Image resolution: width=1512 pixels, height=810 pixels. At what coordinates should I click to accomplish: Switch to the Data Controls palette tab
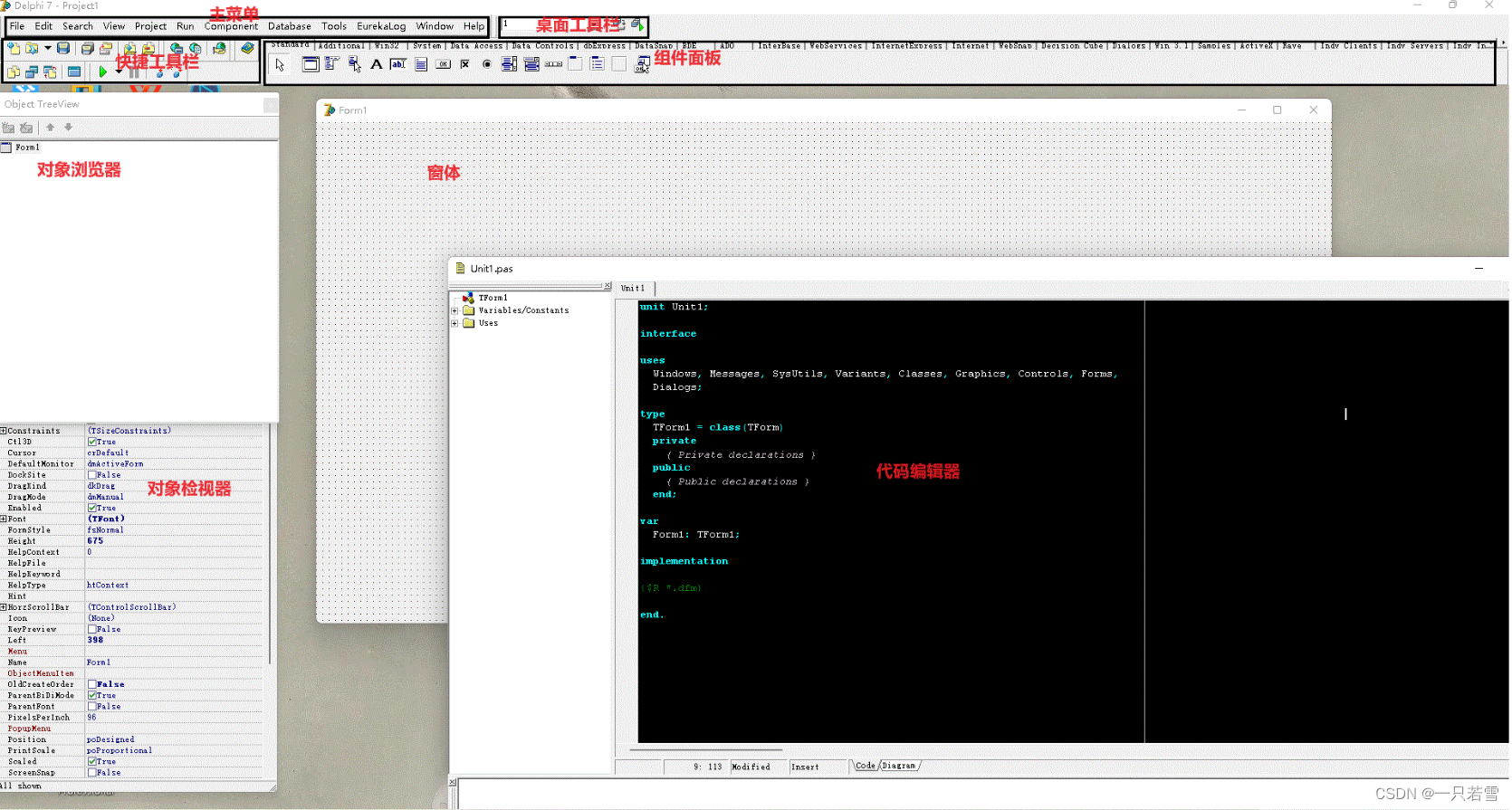pos(542,45)
